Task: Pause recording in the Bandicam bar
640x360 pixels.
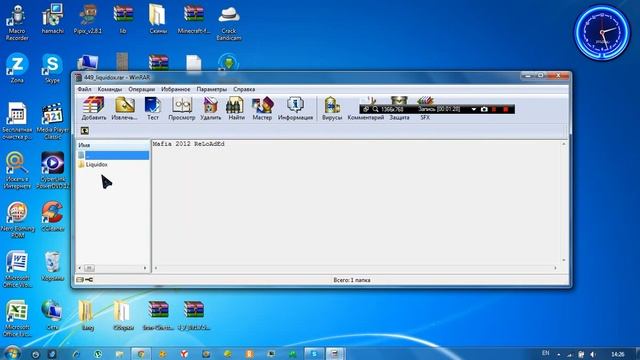Action: (494, 109)
